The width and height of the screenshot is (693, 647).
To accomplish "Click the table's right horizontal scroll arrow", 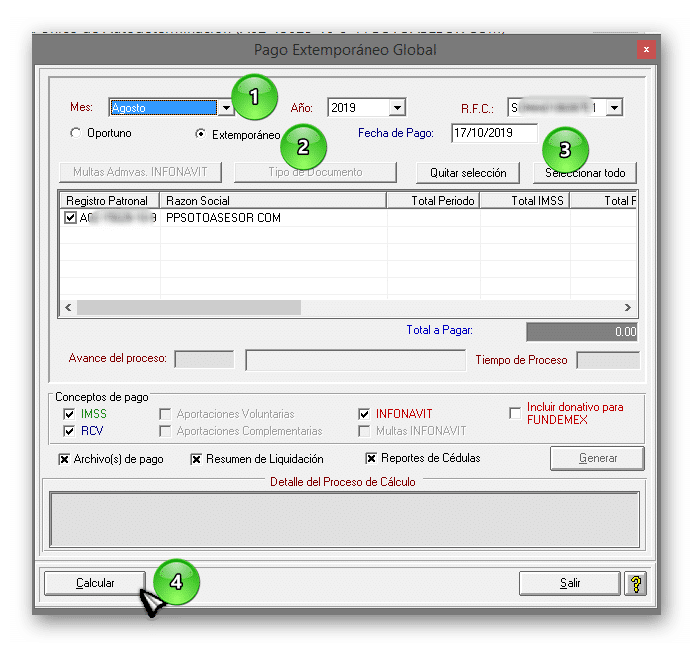I will (628, 308).
